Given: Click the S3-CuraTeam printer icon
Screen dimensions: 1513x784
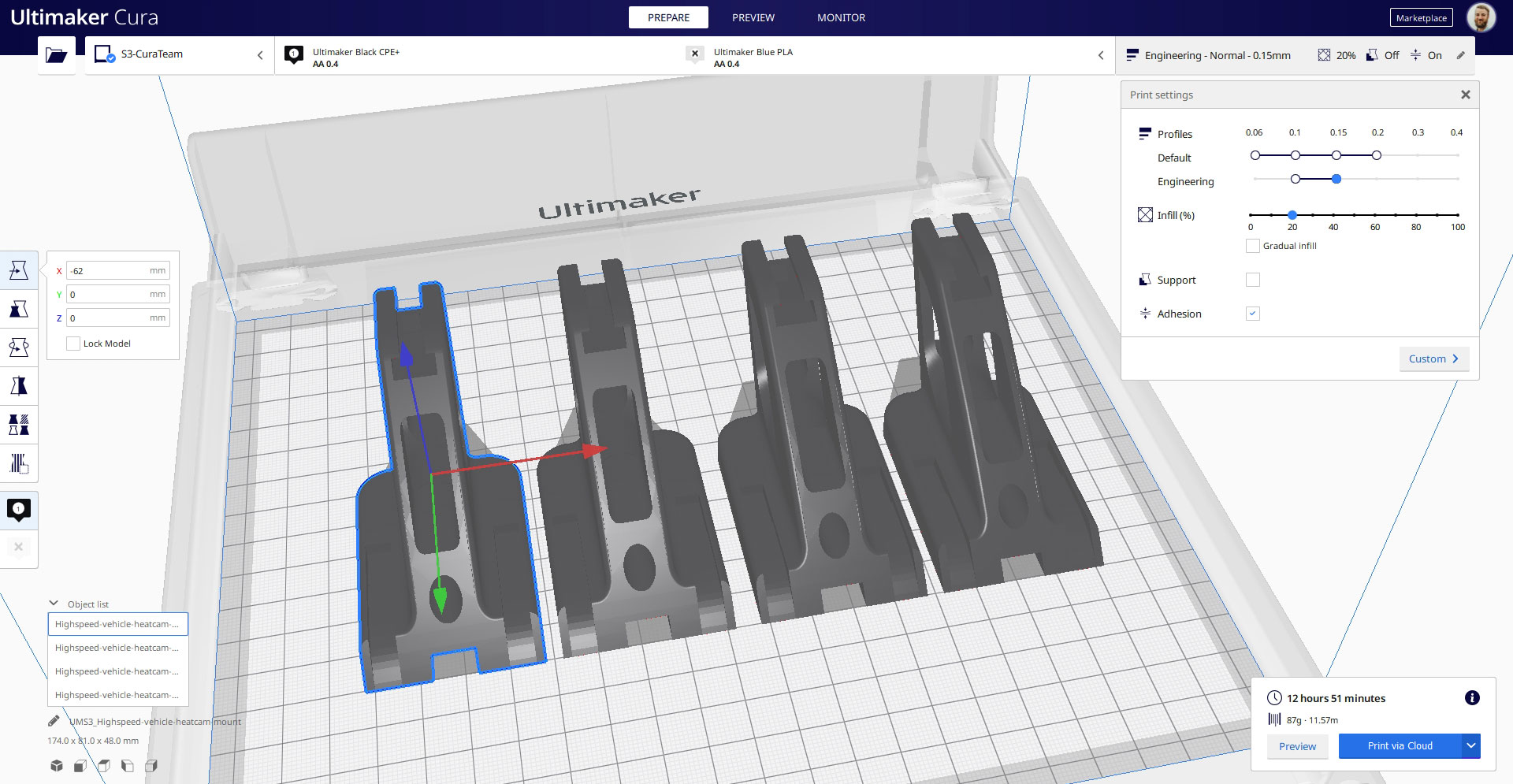Looking at the screenshot, I should tap(105, 54).
